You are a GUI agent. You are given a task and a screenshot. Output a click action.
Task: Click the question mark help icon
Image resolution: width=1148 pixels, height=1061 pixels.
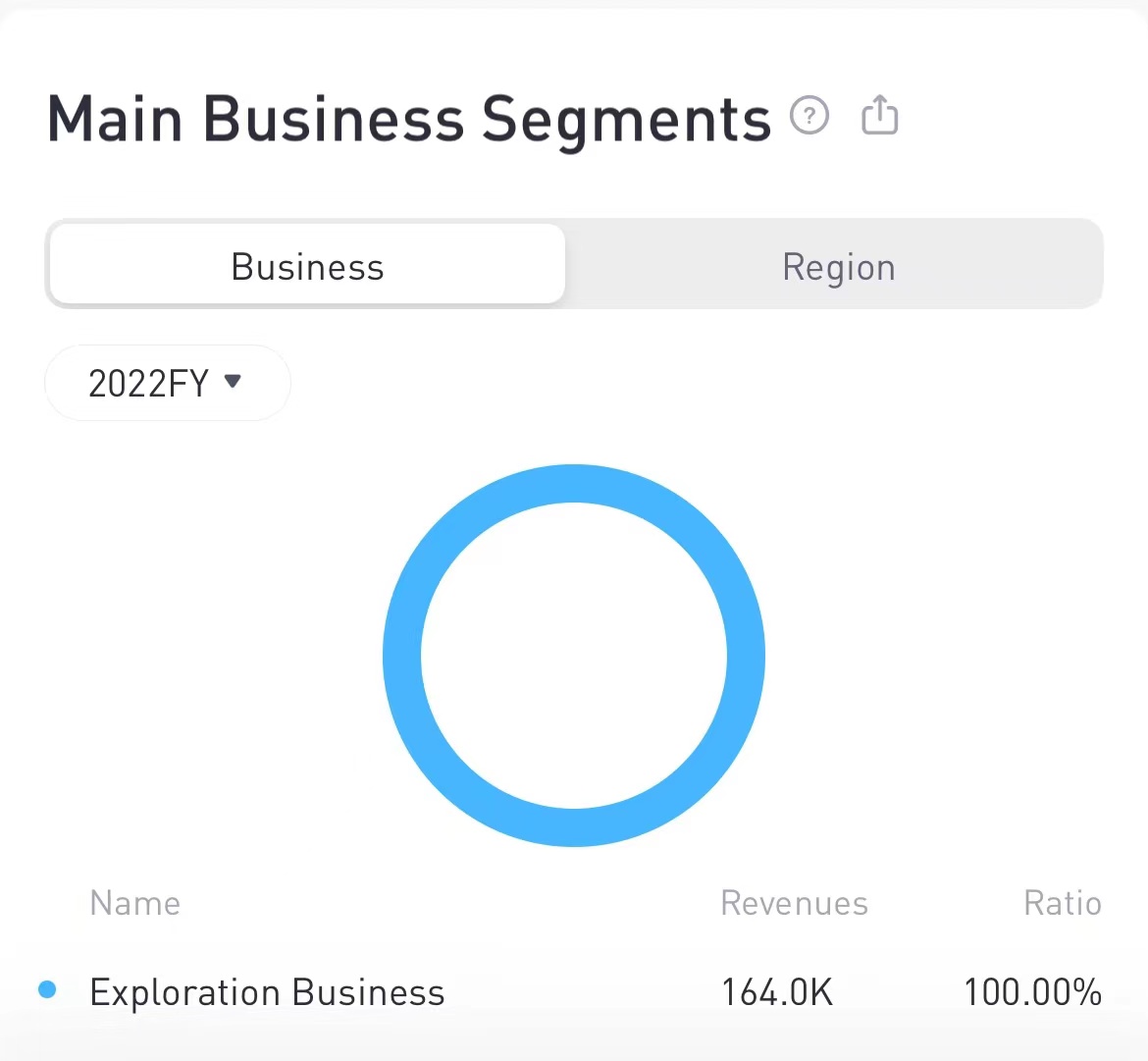809,116
